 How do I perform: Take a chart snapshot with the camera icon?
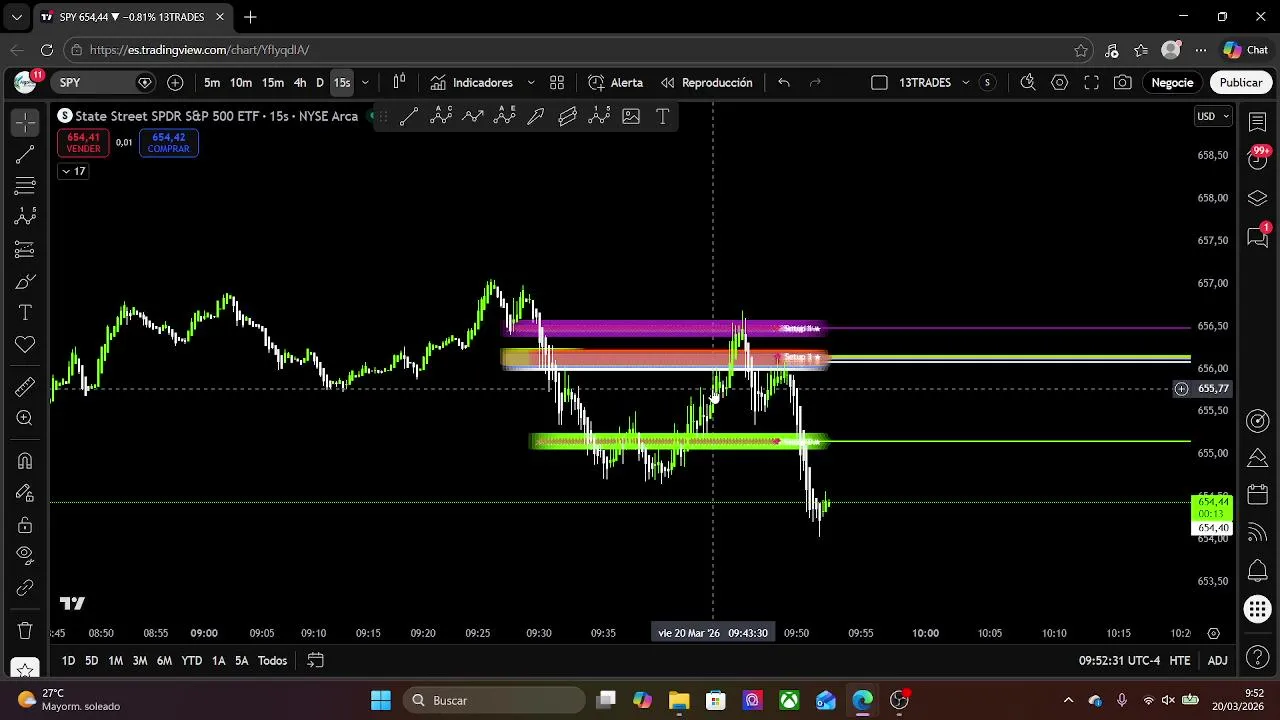[1123, 83]
